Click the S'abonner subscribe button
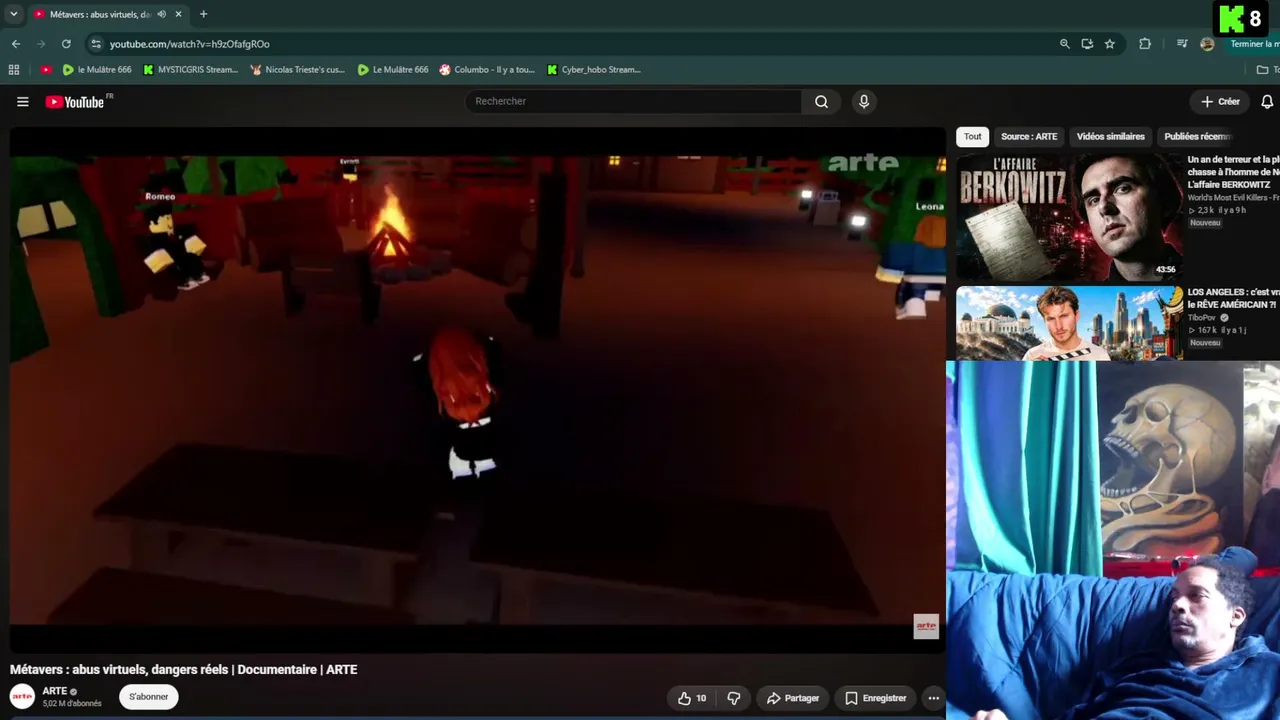1280x720 pixels. click(149, 697)
